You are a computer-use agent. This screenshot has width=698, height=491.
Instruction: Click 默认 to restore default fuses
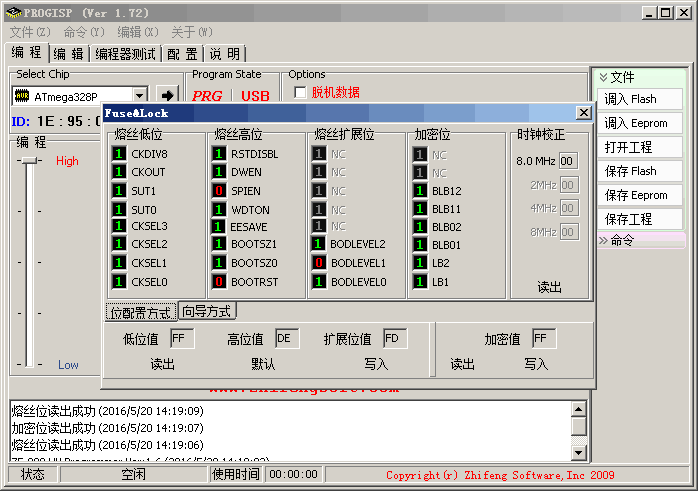coord(263,364)
